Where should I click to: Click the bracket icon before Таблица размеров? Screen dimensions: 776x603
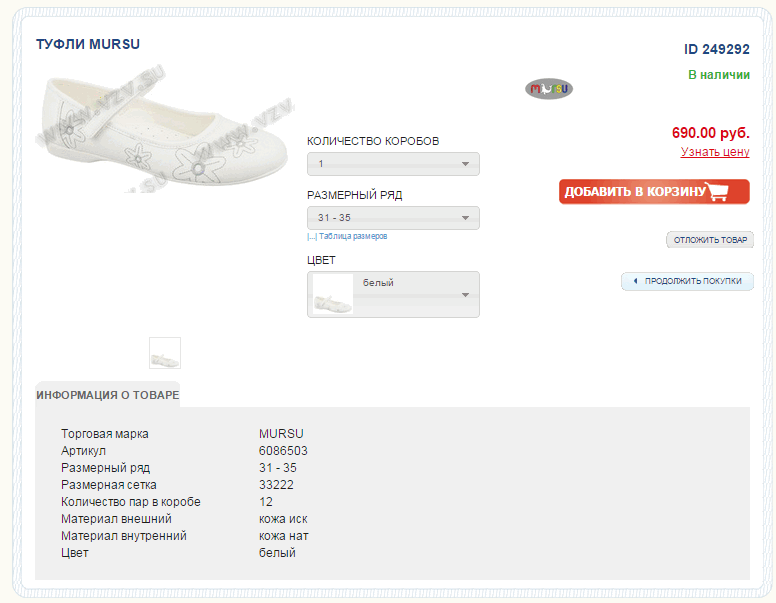pos(311,237)
